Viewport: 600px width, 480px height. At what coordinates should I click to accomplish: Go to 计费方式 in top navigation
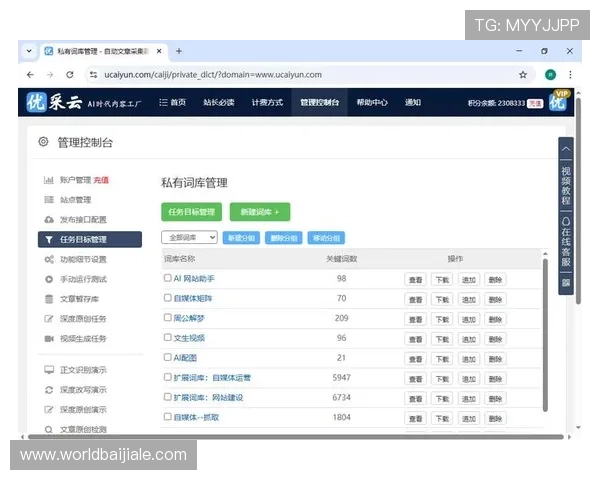point(267,102)
